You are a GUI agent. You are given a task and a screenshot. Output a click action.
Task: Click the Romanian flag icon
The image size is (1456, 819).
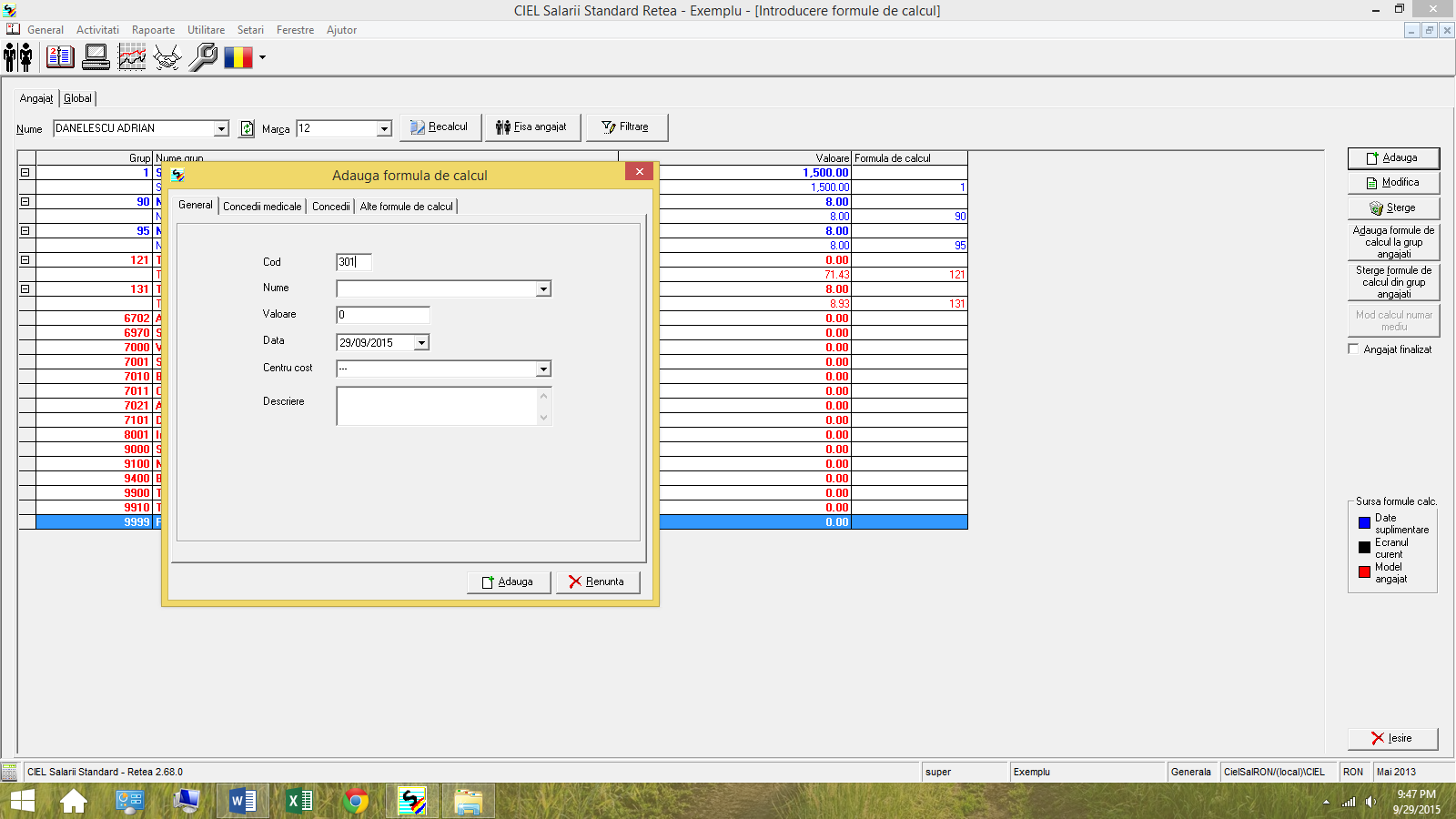238,57
